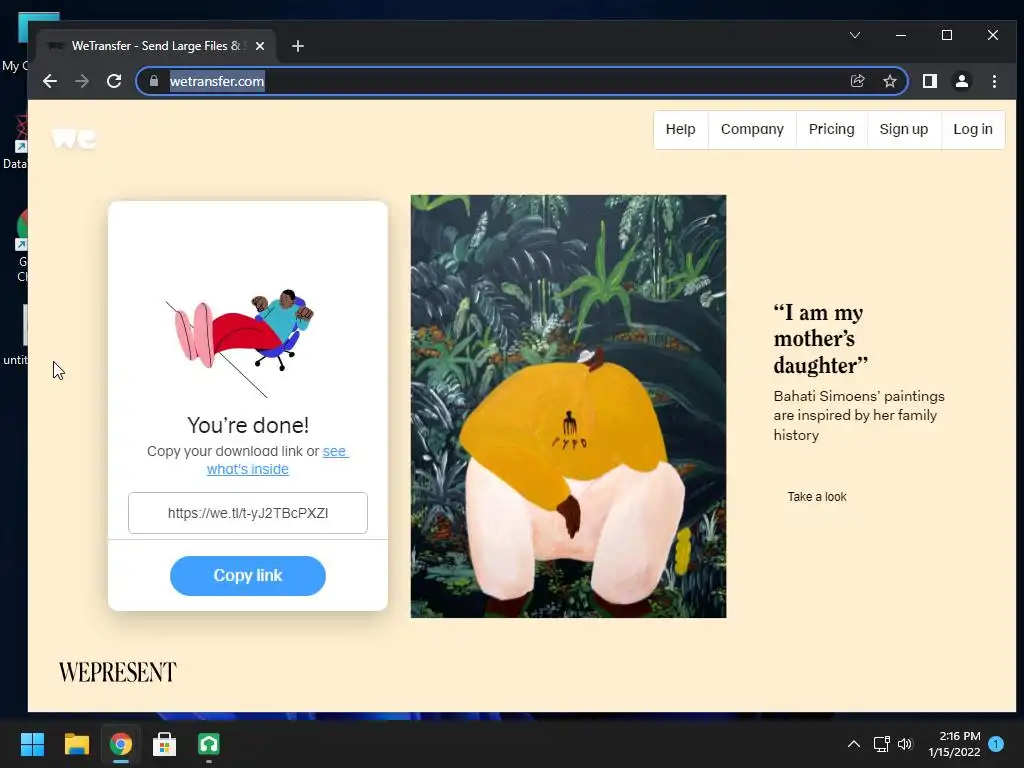Click the relaxing person illustration
Viewport: 1024px width, 768px height.
240,342
